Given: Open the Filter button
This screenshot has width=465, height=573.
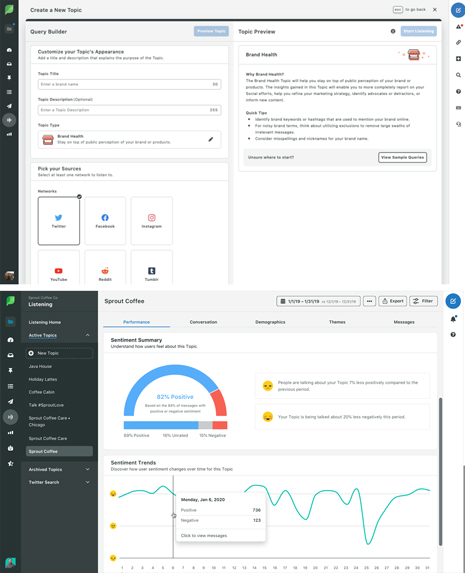Looking at the screenshot, I should click(423, 301).
